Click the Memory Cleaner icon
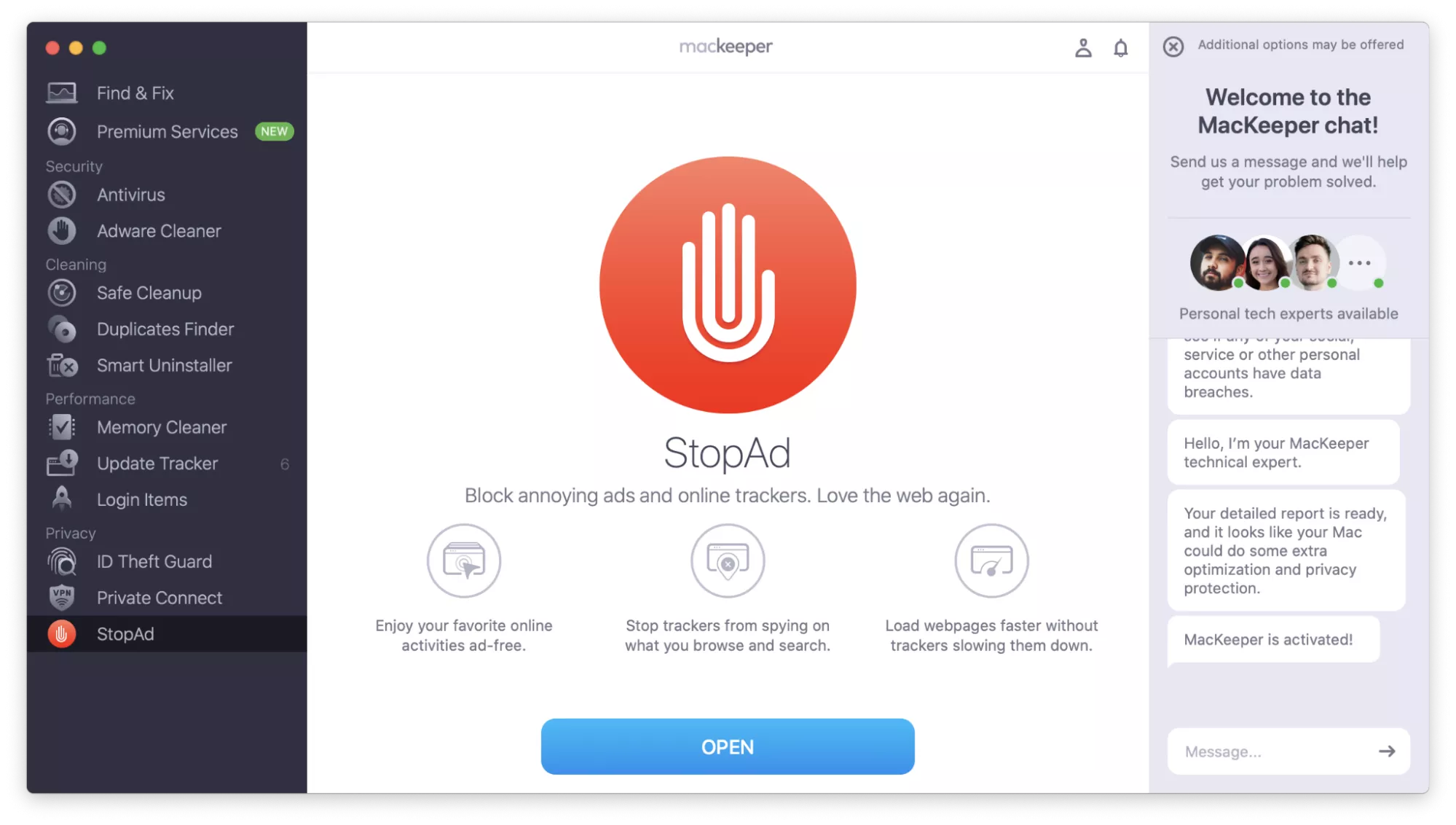 tap(62, 427)
